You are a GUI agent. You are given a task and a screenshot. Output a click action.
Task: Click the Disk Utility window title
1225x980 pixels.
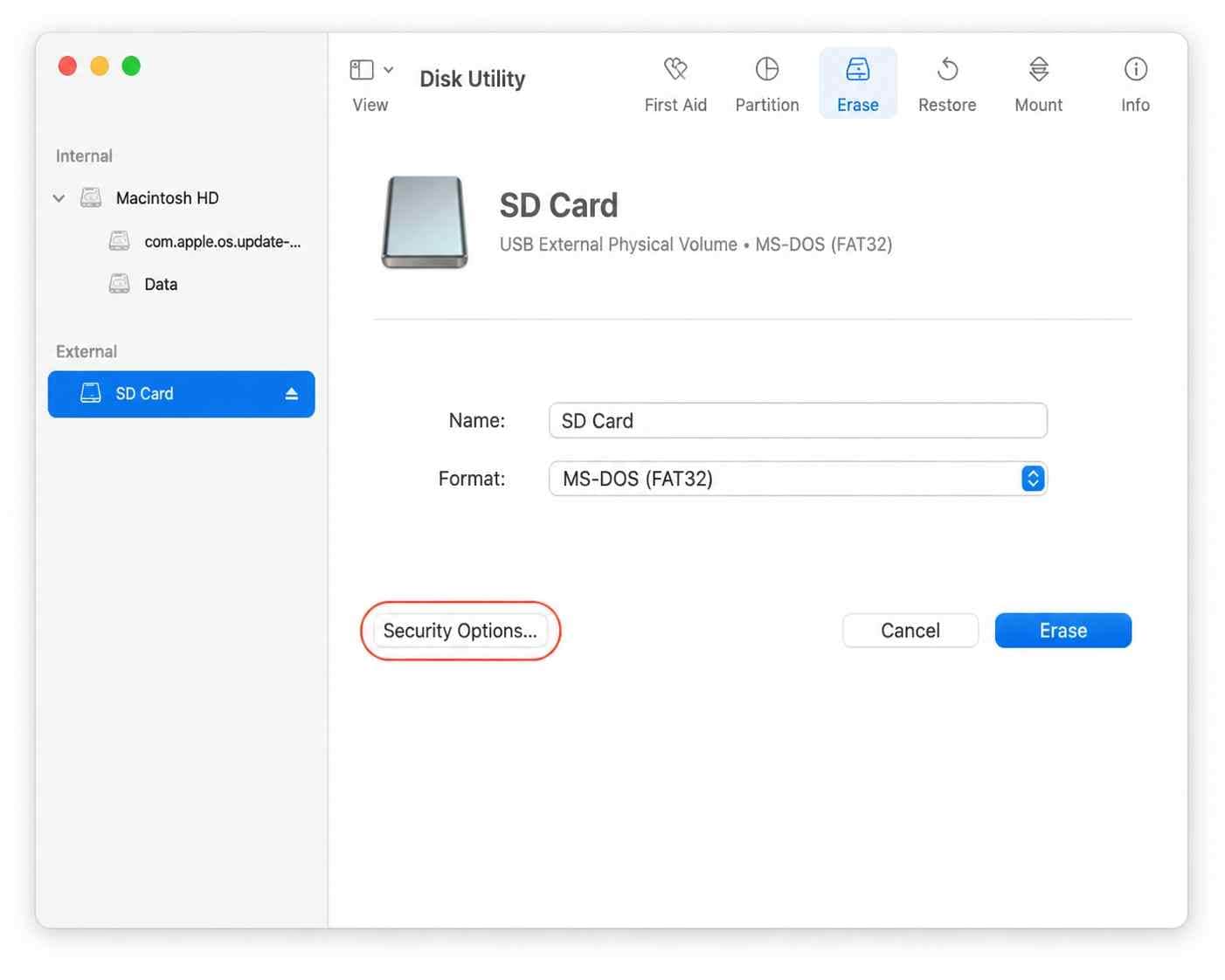[472, 79]
